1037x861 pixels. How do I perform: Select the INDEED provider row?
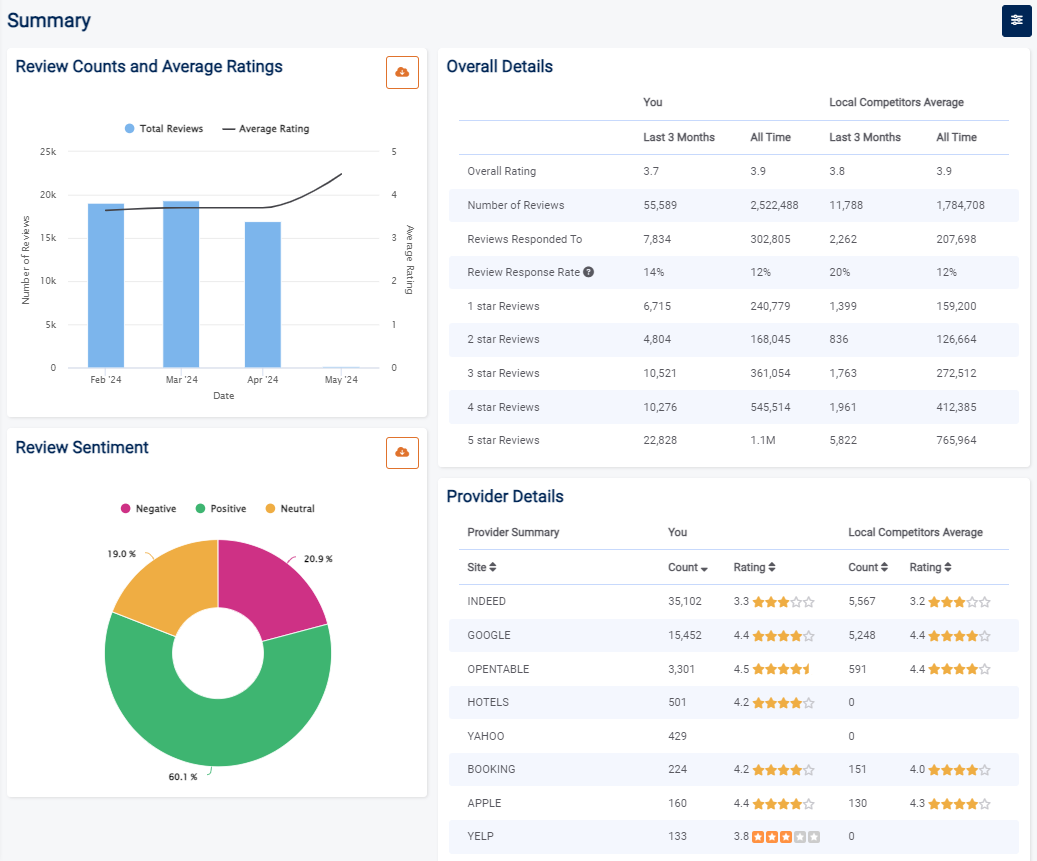coord(487,601)
